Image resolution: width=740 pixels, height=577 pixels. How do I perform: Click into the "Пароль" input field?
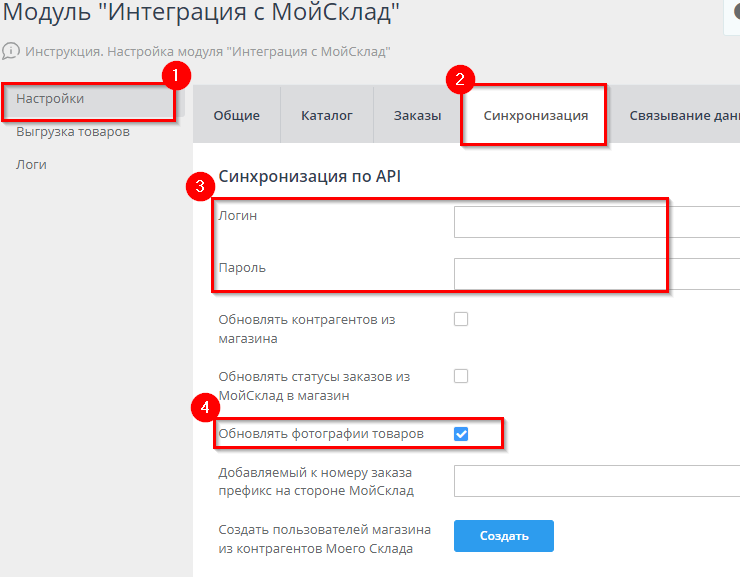[597, 273]
